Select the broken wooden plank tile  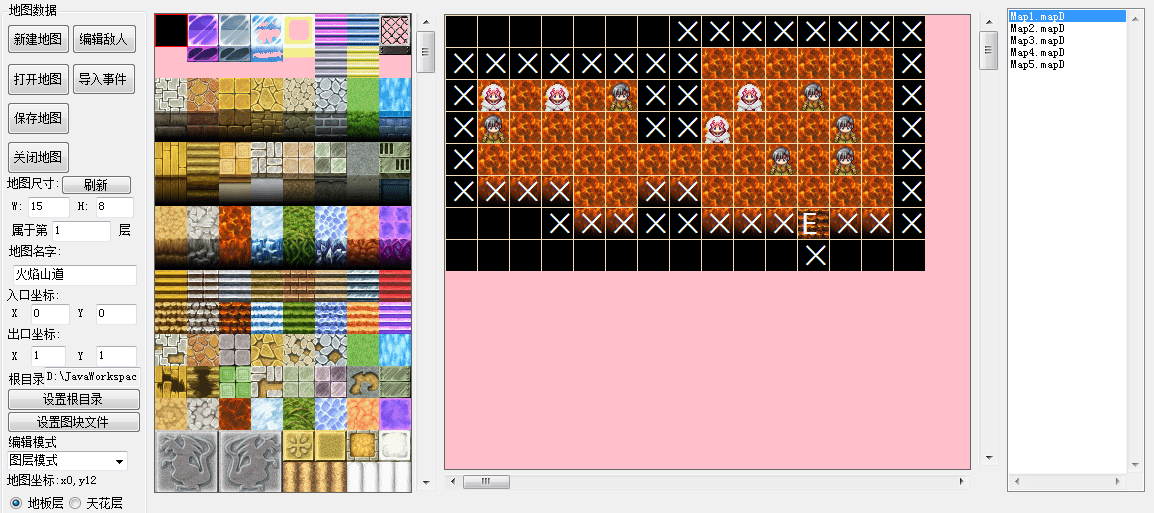(171, 381)
